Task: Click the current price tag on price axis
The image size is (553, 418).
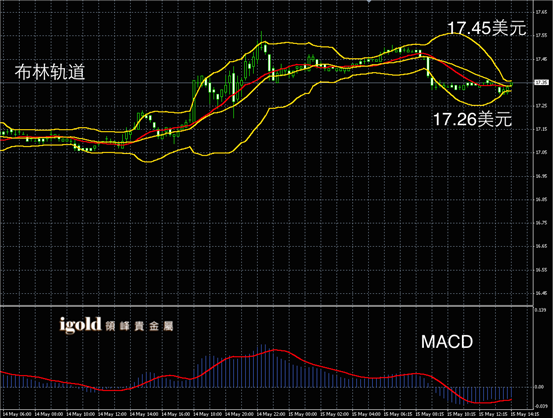Action: click(541, 83)
